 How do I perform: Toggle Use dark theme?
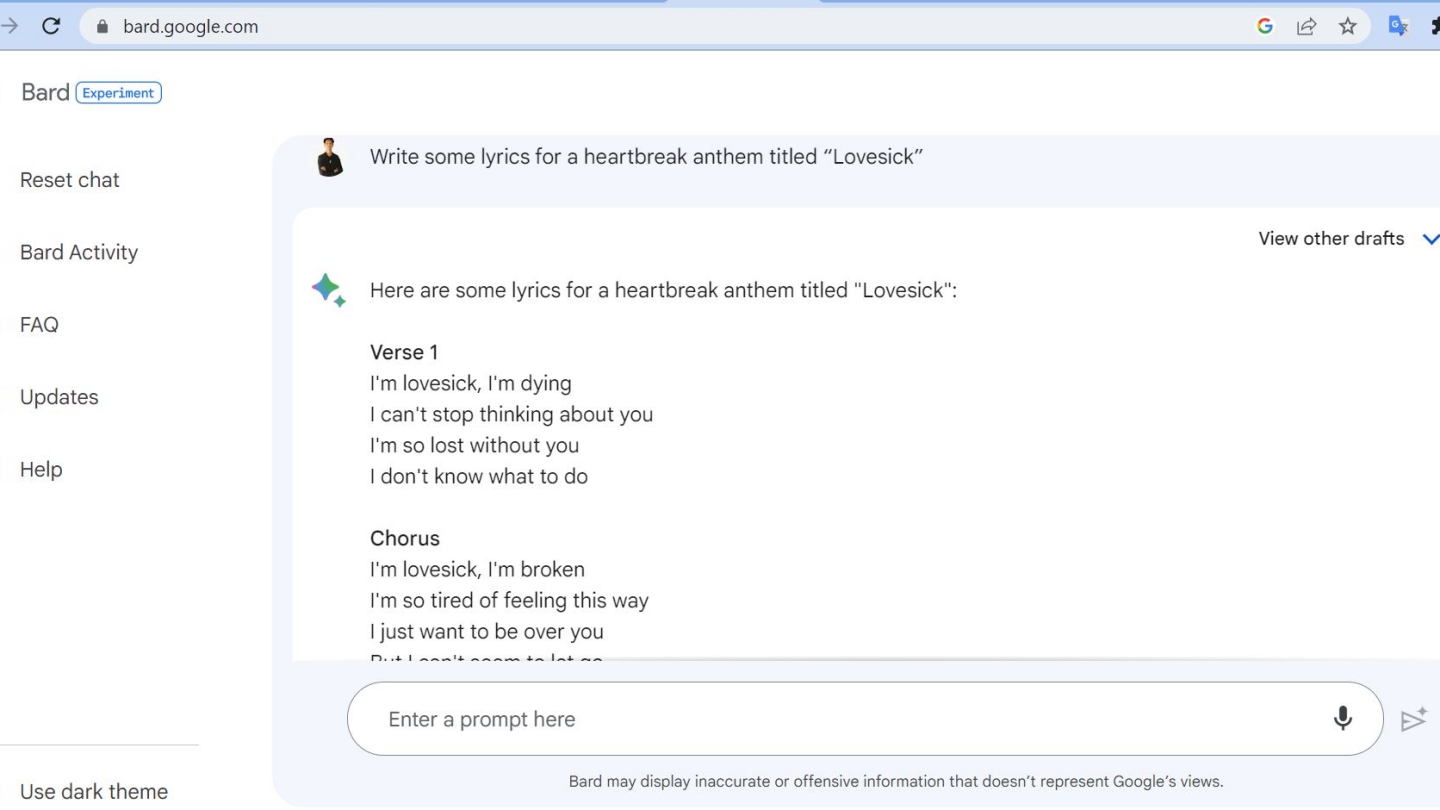coord(94,791)
